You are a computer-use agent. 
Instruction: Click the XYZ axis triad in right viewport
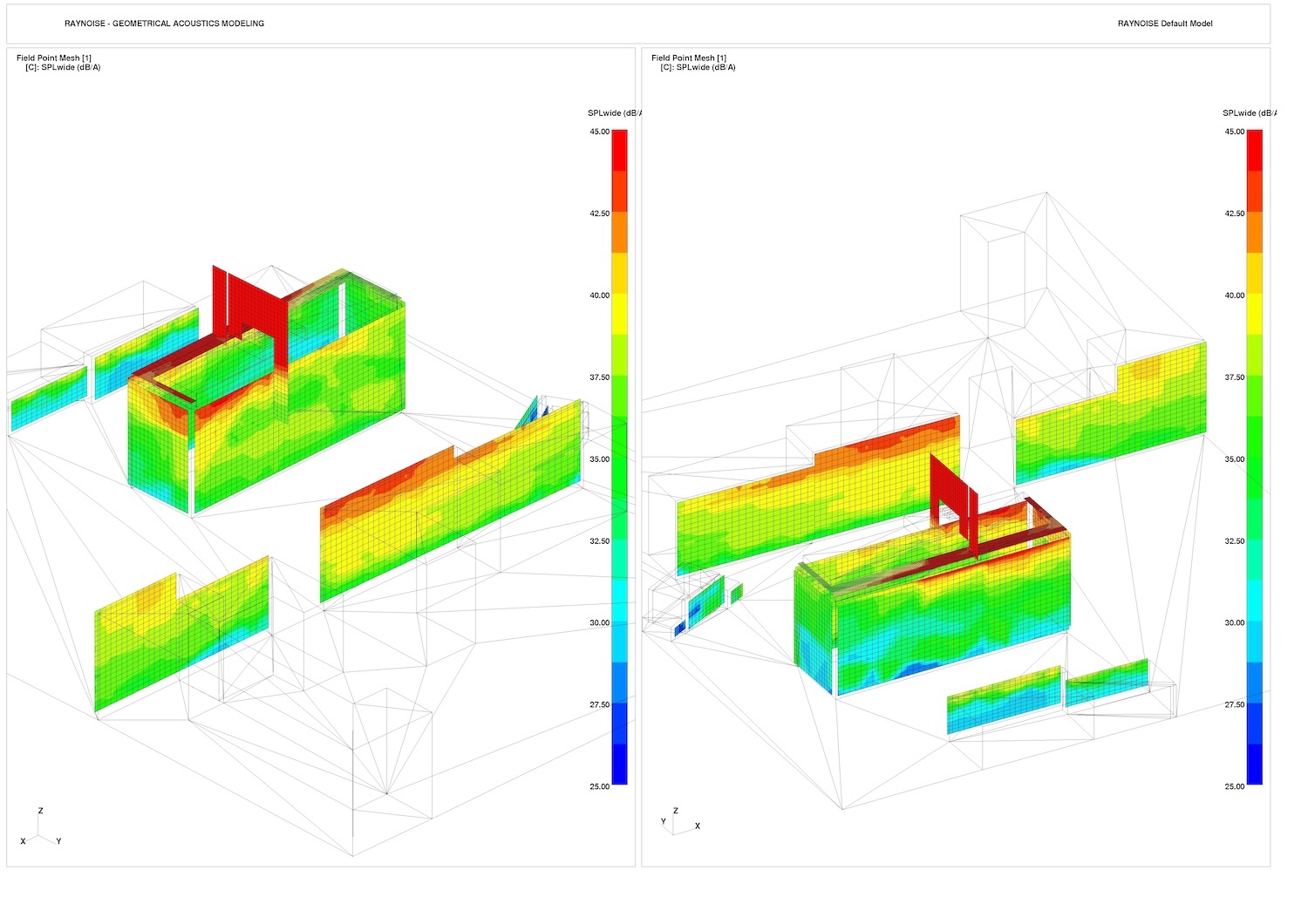tap(677, 821)
